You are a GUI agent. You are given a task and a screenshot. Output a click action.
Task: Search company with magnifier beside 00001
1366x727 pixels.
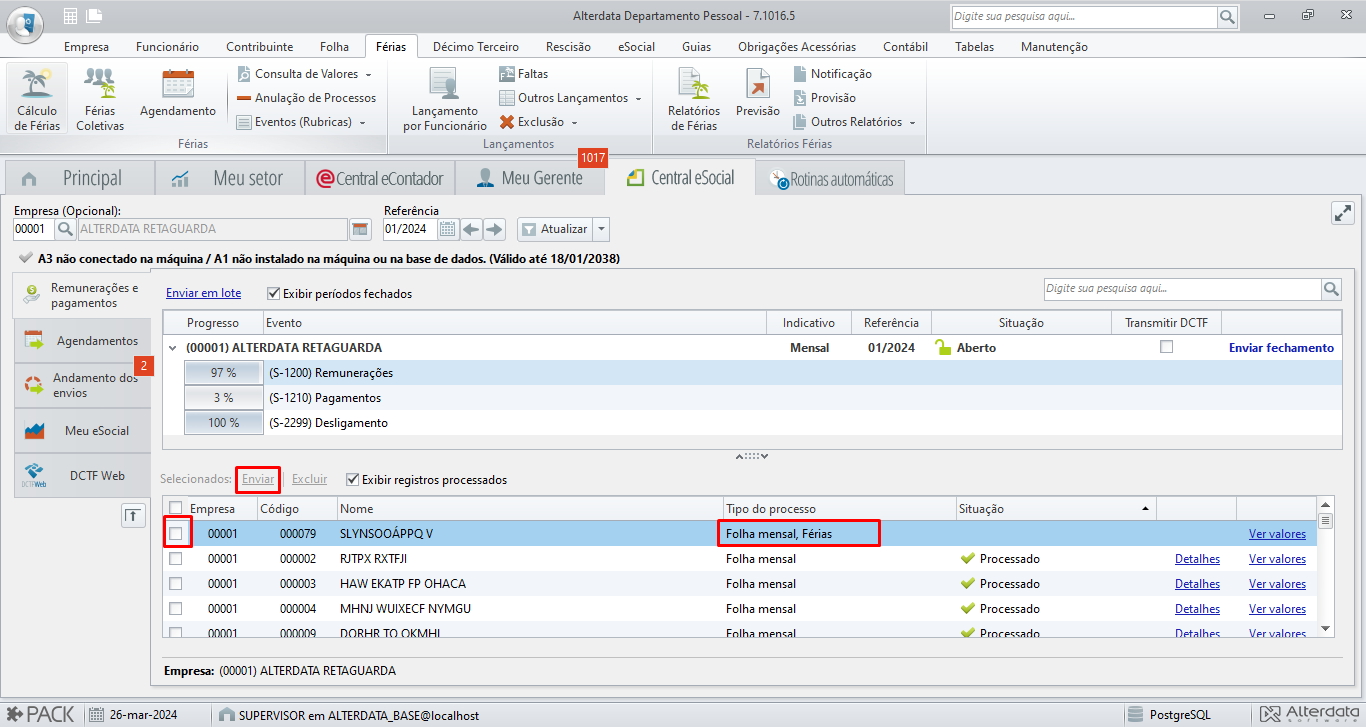pyautogui.click(x=65, y=229)
